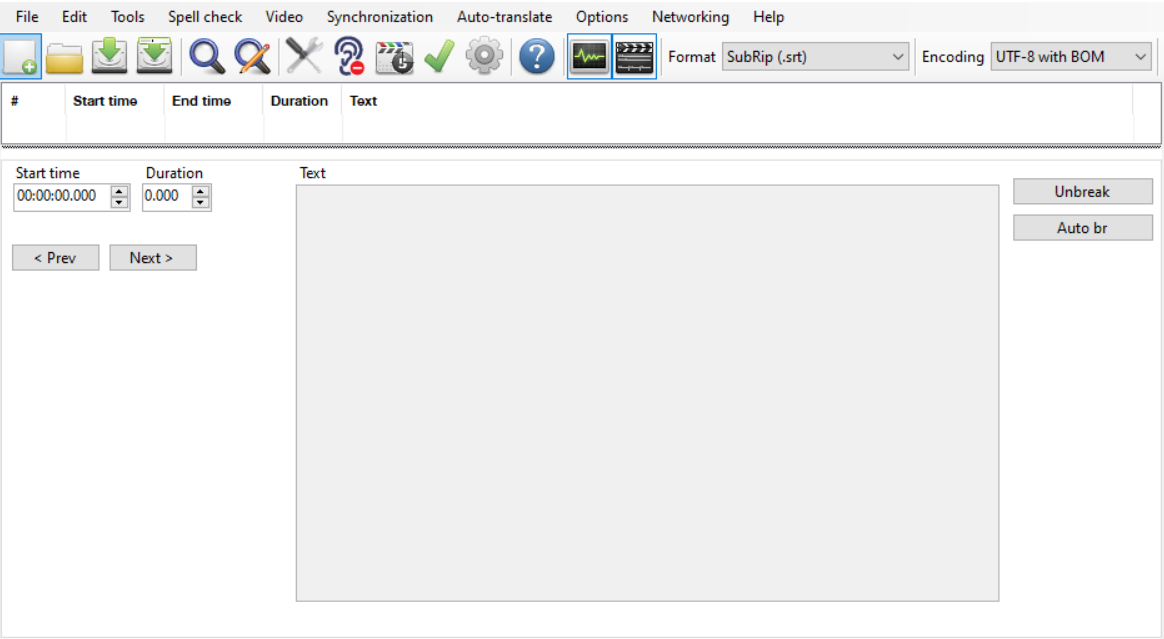Click inside the subtitle Text editing area
1164x639 pixels.
click(647, 393)
